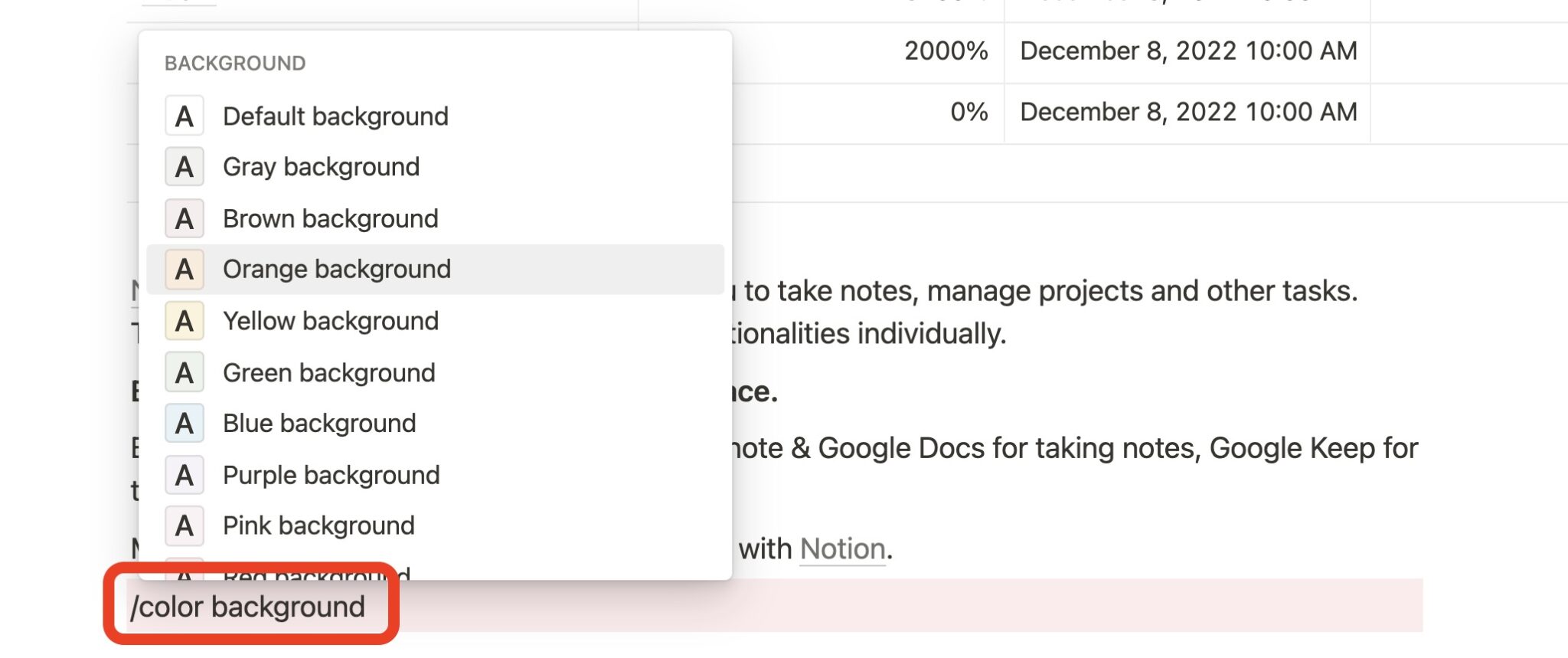The image size is (1568, 658).
Task: Click the 2000% table cell
Action: (x=947, y=51)
